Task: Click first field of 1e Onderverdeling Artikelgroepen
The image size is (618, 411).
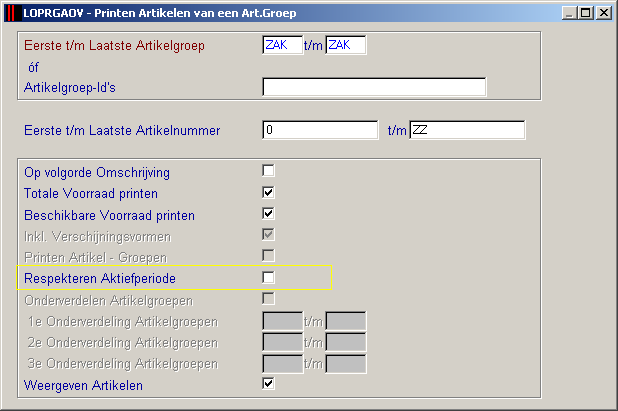Action: (x=283, y=321)
